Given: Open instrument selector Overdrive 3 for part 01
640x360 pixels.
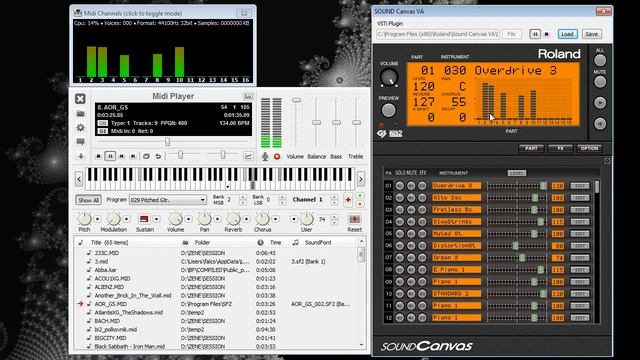Looking at the screenshot, I should pos(456,186).
